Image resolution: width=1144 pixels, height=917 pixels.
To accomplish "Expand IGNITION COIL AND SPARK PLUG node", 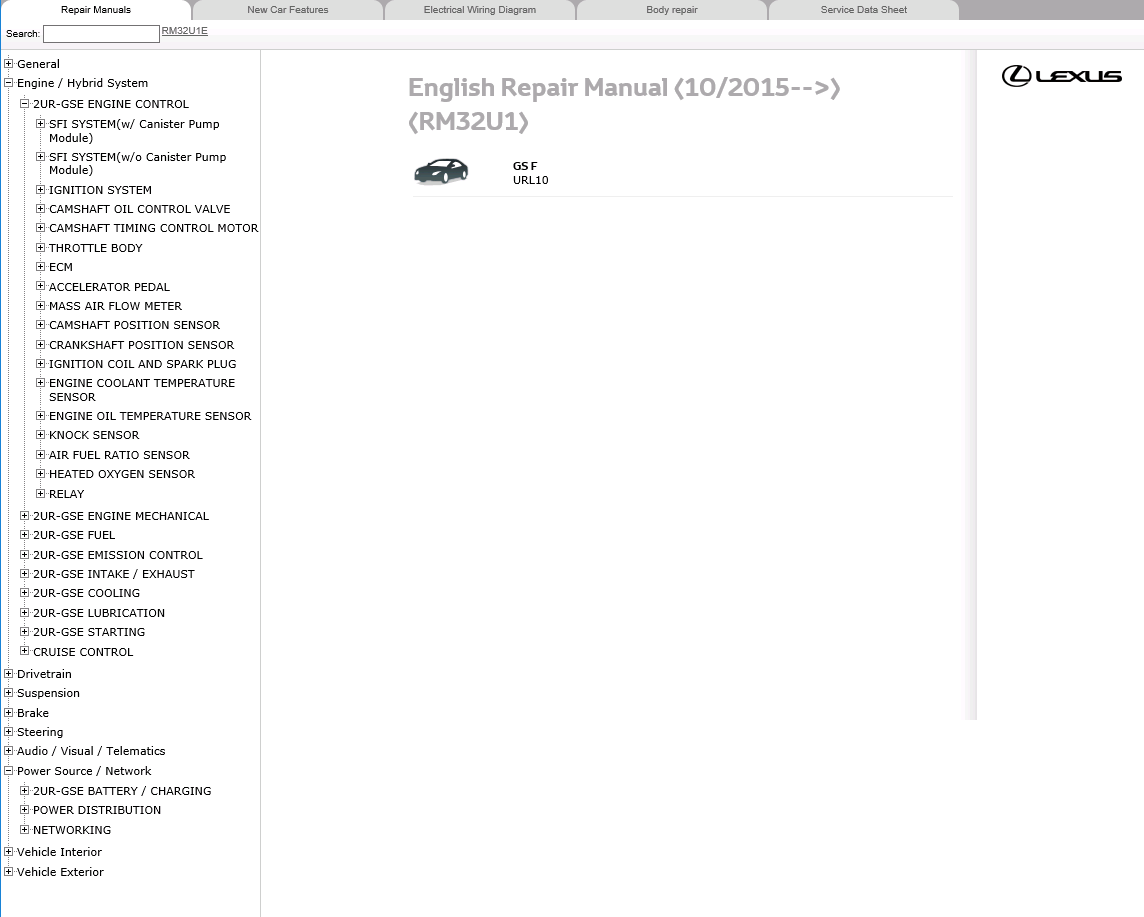I will [41, 363].
